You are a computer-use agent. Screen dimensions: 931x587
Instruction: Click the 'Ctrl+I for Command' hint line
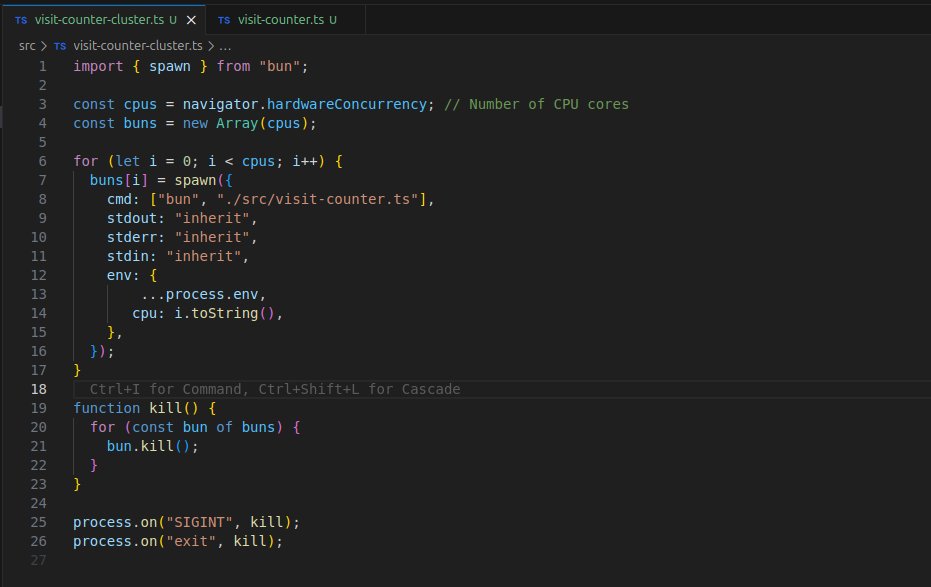275,389
